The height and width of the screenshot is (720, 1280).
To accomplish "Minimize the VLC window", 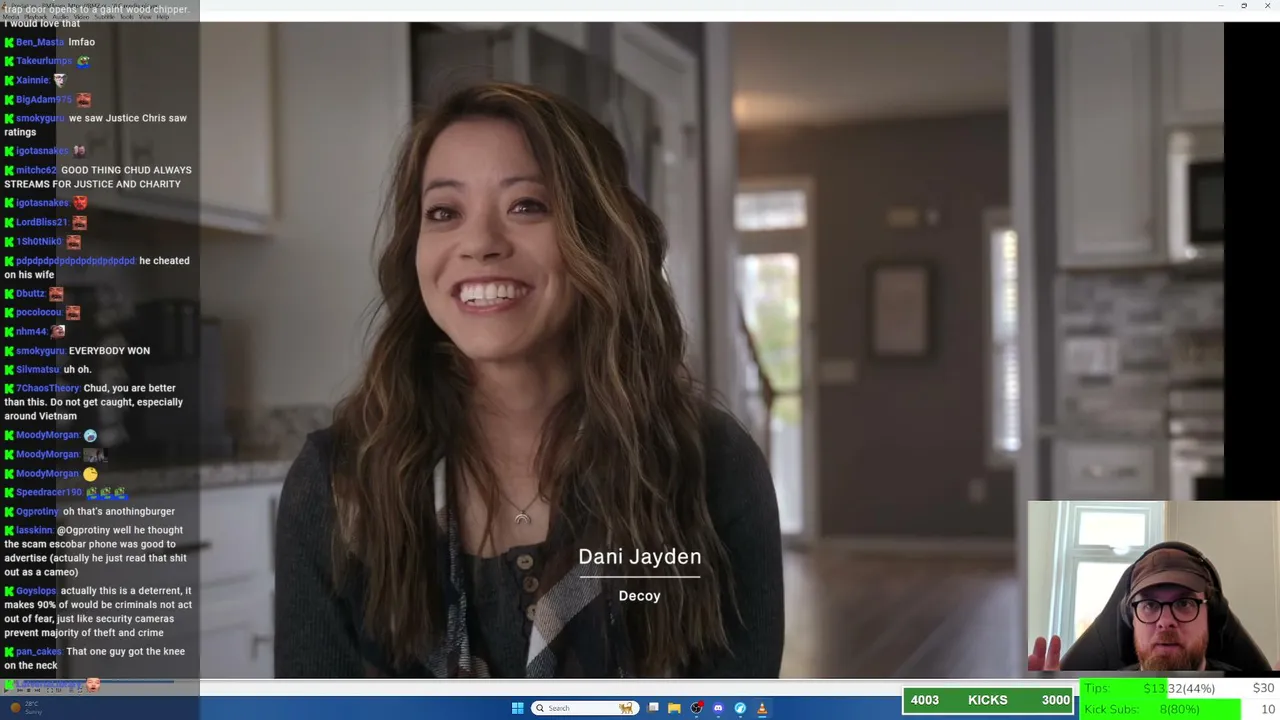I will 1221,6.
